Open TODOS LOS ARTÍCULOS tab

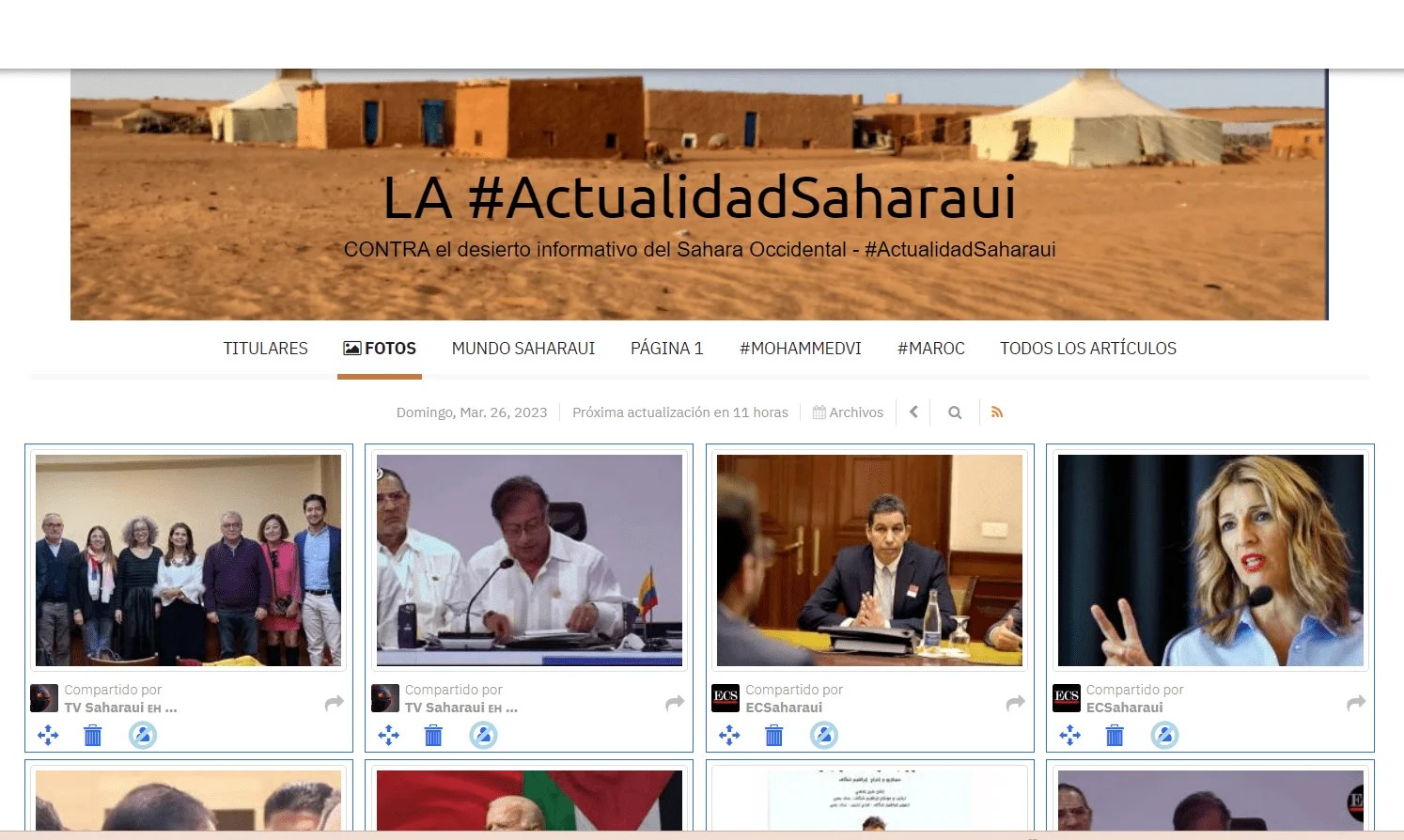point(1088,349)
